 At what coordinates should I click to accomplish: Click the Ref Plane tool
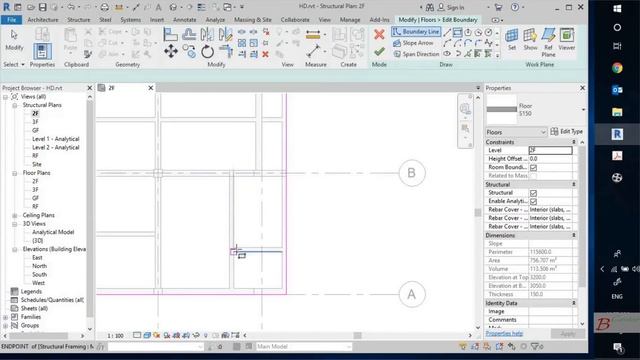pos(548,42)
